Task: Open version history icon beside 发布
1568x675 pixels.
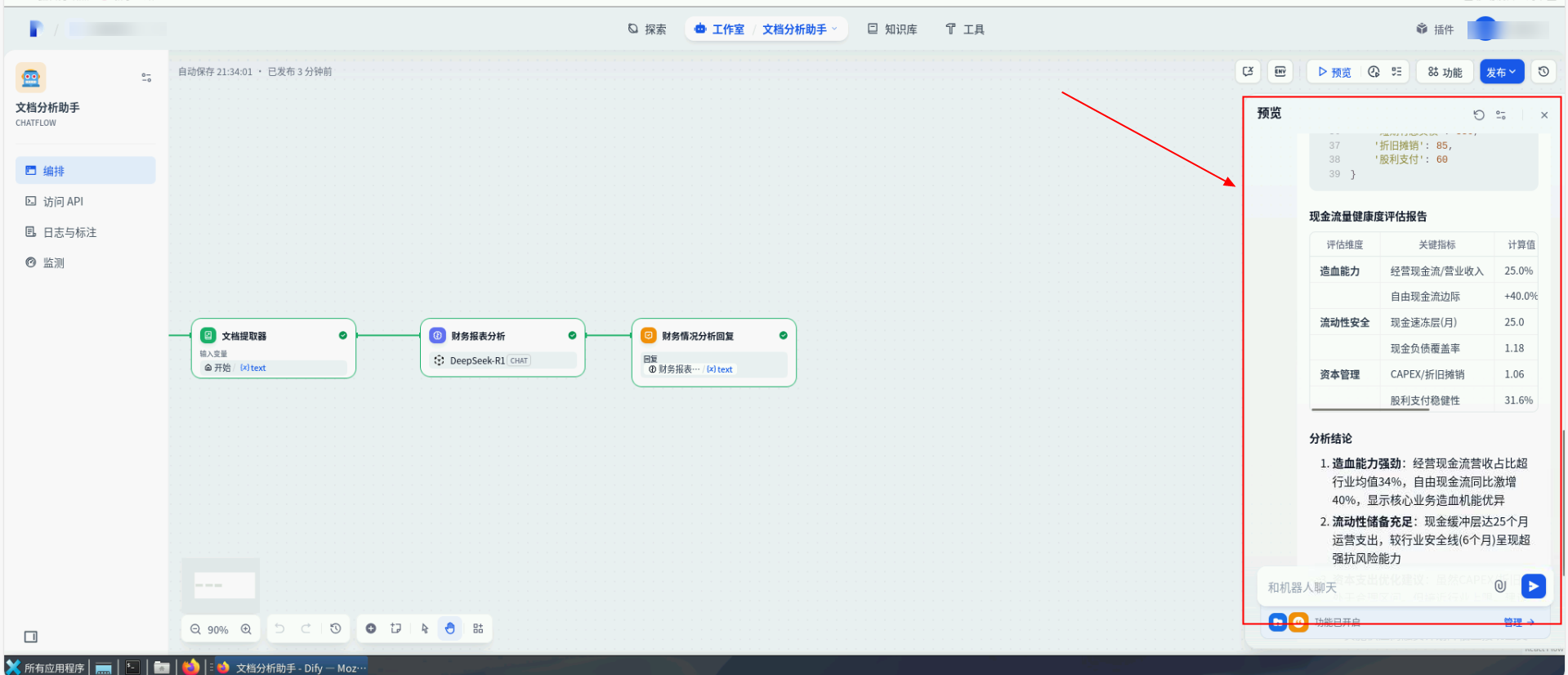Action: coord(1543,72)
